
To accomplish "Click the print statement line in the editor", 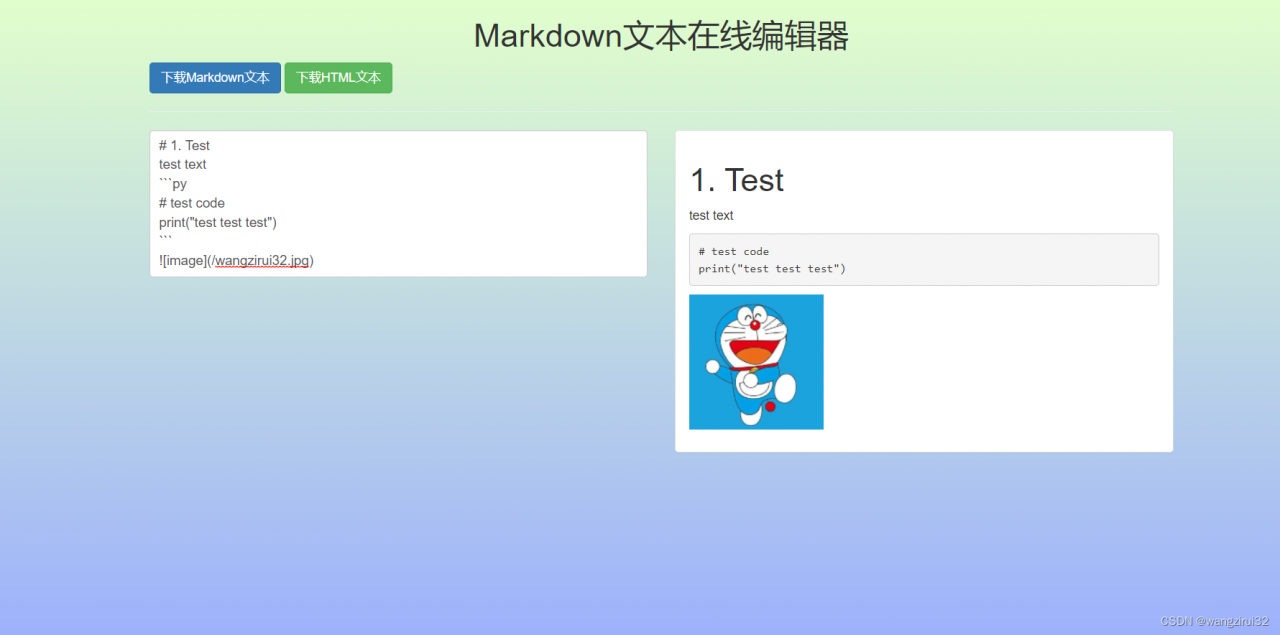I will pos(217,222).
